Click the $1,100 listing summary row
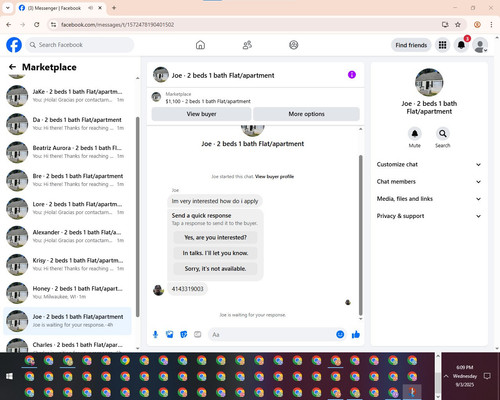The width and height of the screenshot is (500, 400). [255, 97]
